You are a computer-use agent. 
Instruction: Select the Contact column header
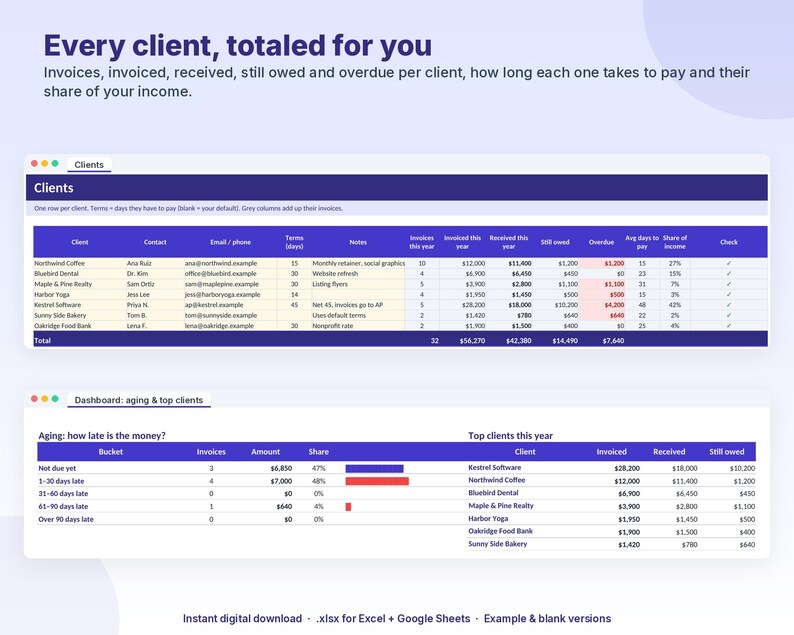click(x=155, y=242)
